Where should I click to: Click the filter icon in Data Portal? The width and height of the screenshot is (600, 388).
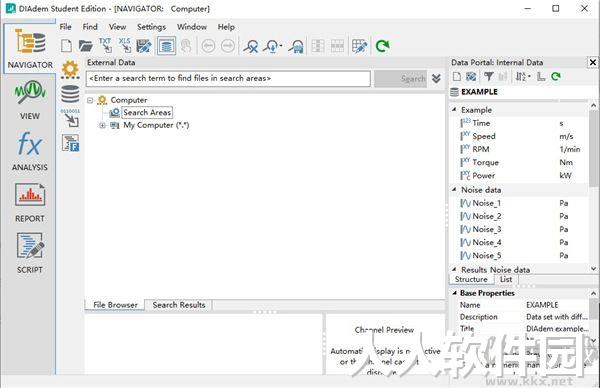[489, 77]
